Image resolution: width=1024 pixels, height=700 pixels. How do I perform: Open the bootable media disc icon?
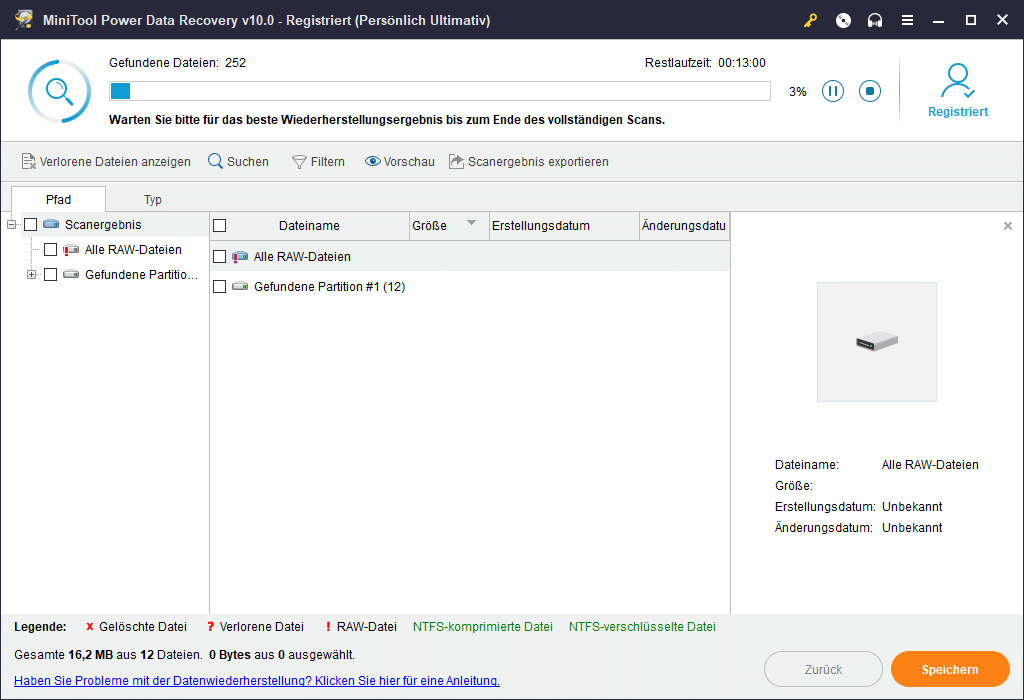843,20
